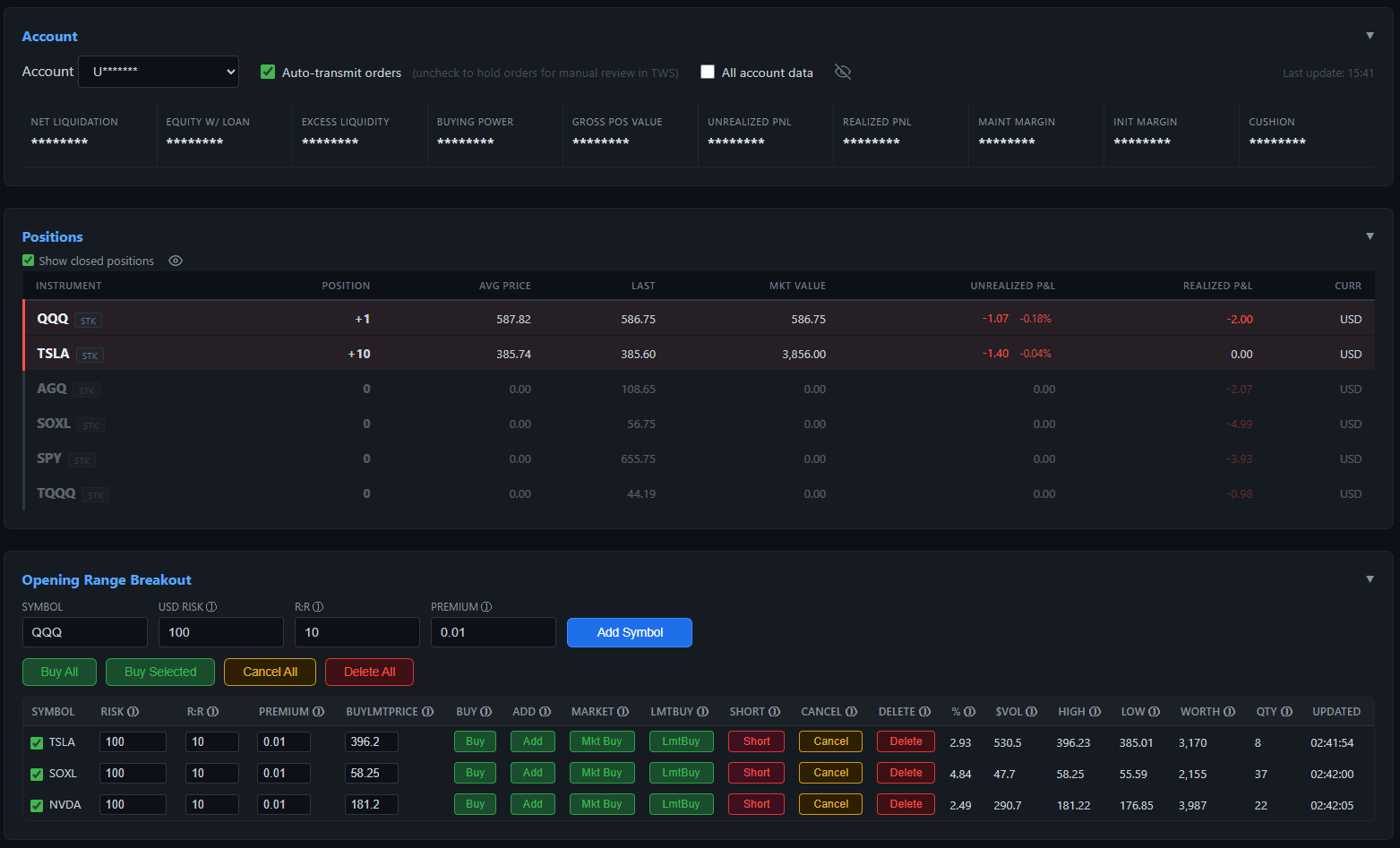Uncheck the SOXL row checkbox
The width and height of the screenshot is (1400, 848).
(x=37, y=774)
